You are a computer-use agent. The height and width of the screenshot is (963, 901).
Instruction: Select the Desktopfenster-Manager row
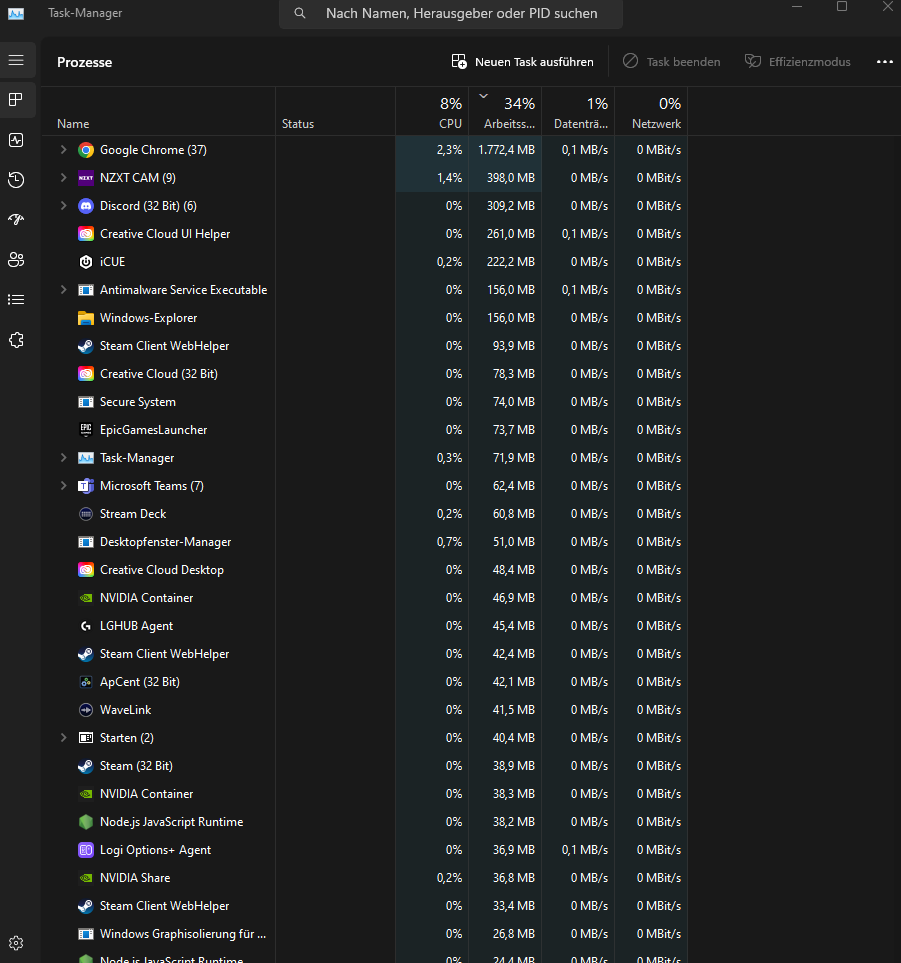pos(364,542)
